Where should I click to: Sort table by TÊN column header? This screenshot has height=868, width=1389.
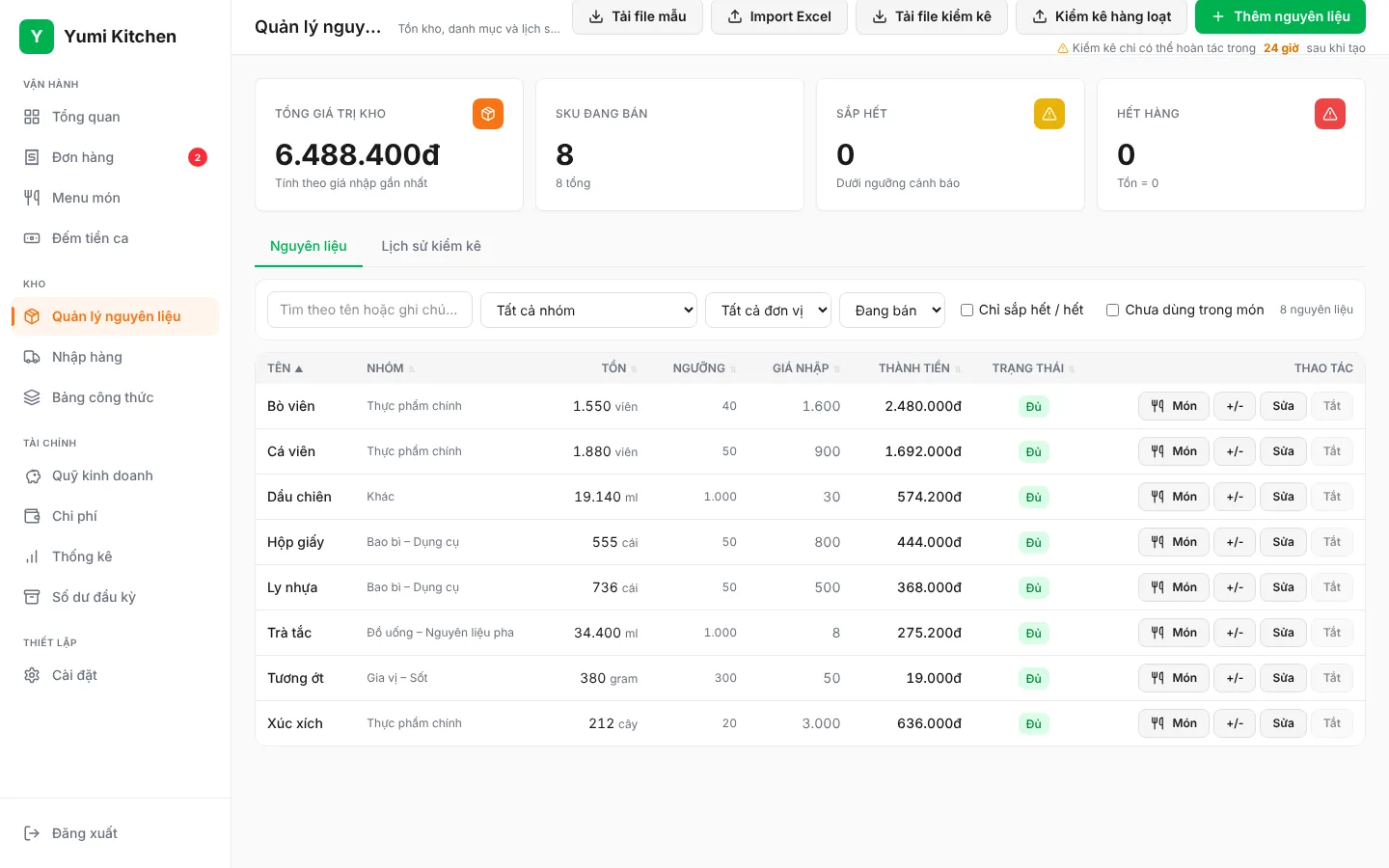(x=285, y=368)
